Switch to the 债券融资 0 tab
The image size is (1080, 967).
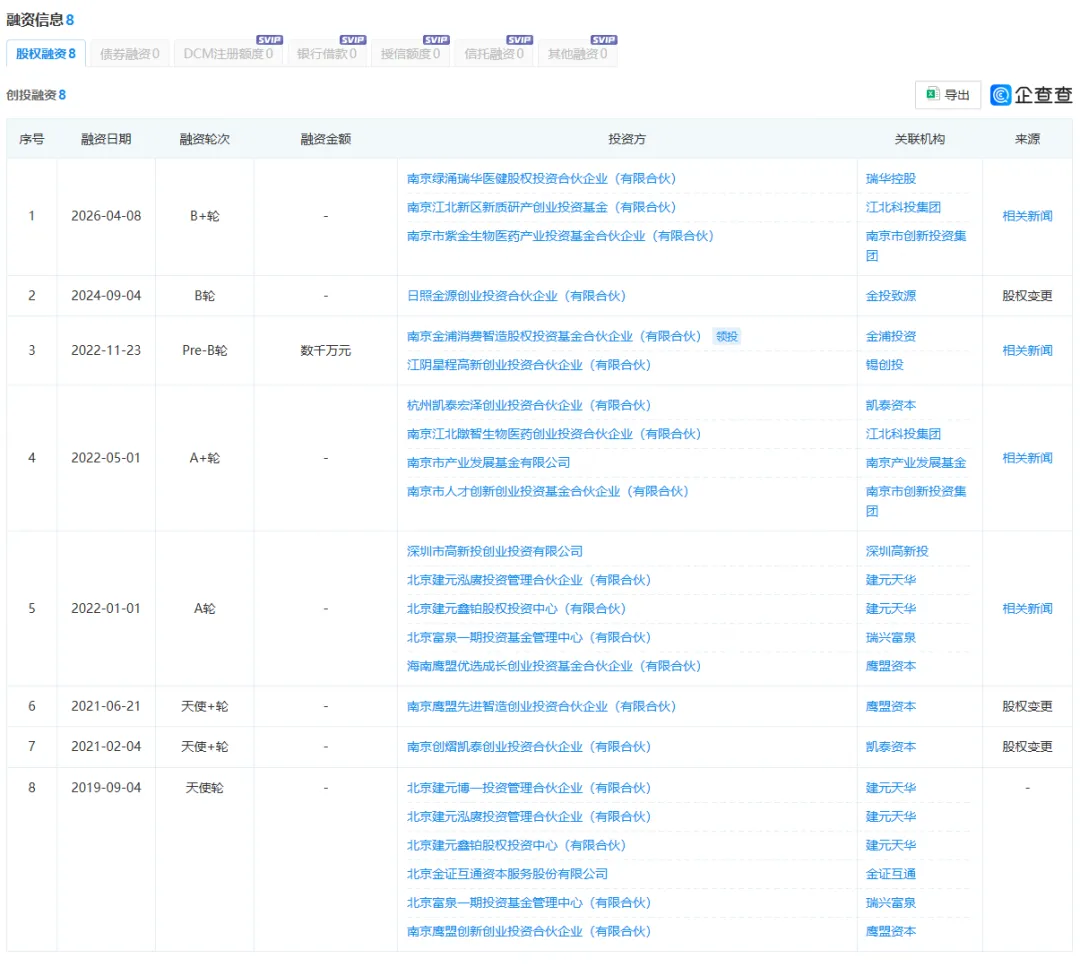pos(129,54)
